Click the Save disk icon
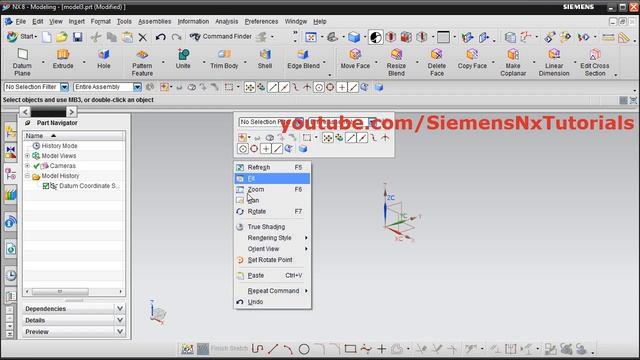The width and height of the screenshot is (640, 360). coord(78,37)
